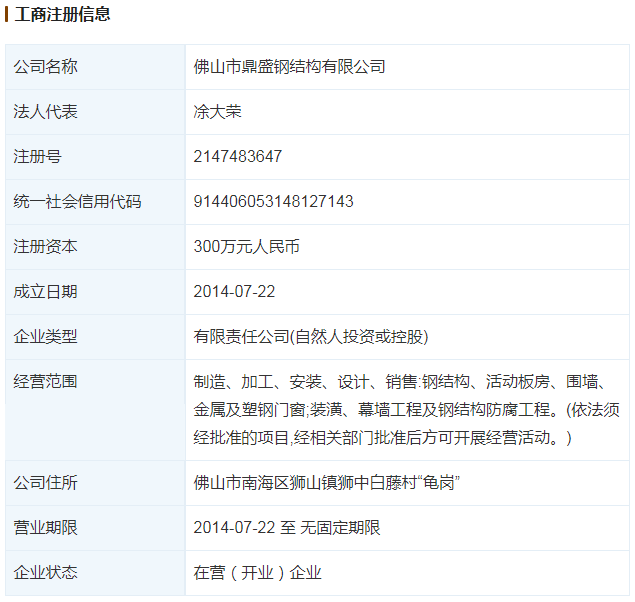Click the 工商注册信息 section heading

[62, 15]
